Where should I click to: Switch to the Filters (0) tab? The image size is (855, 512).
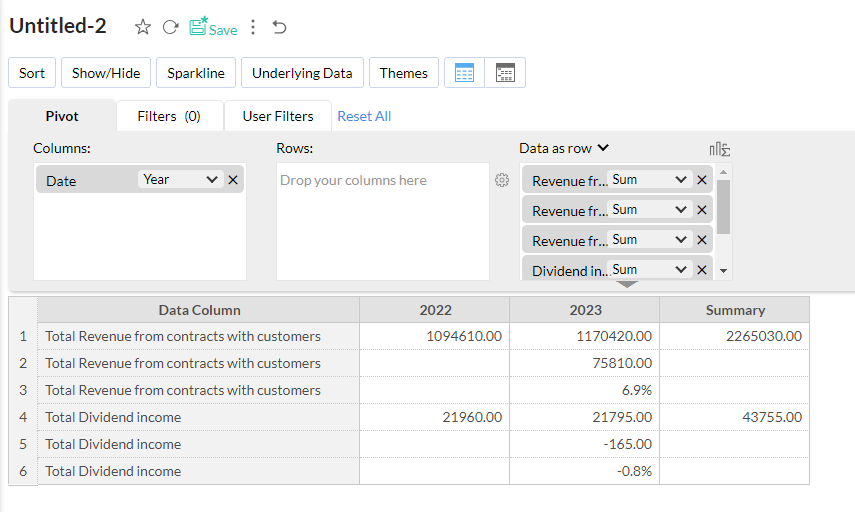click(169, 116)
